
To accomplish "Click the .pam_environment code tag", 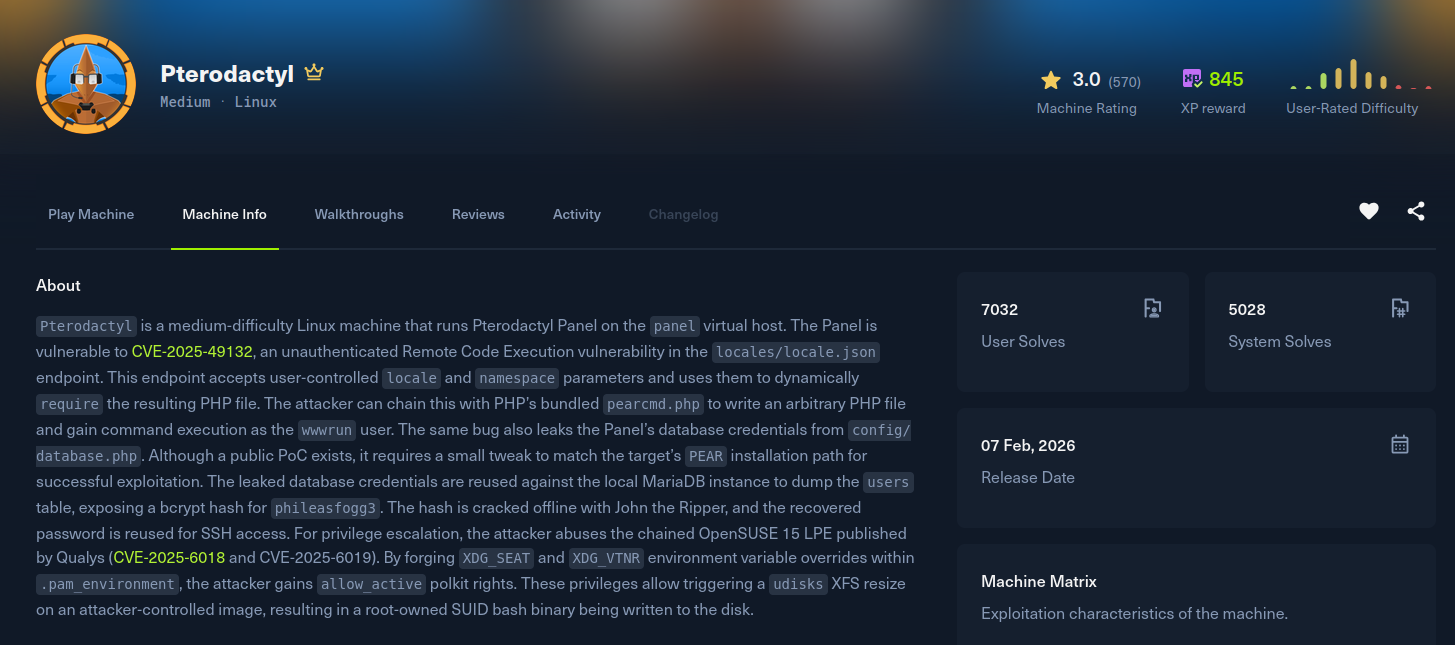I will [108, 584].
